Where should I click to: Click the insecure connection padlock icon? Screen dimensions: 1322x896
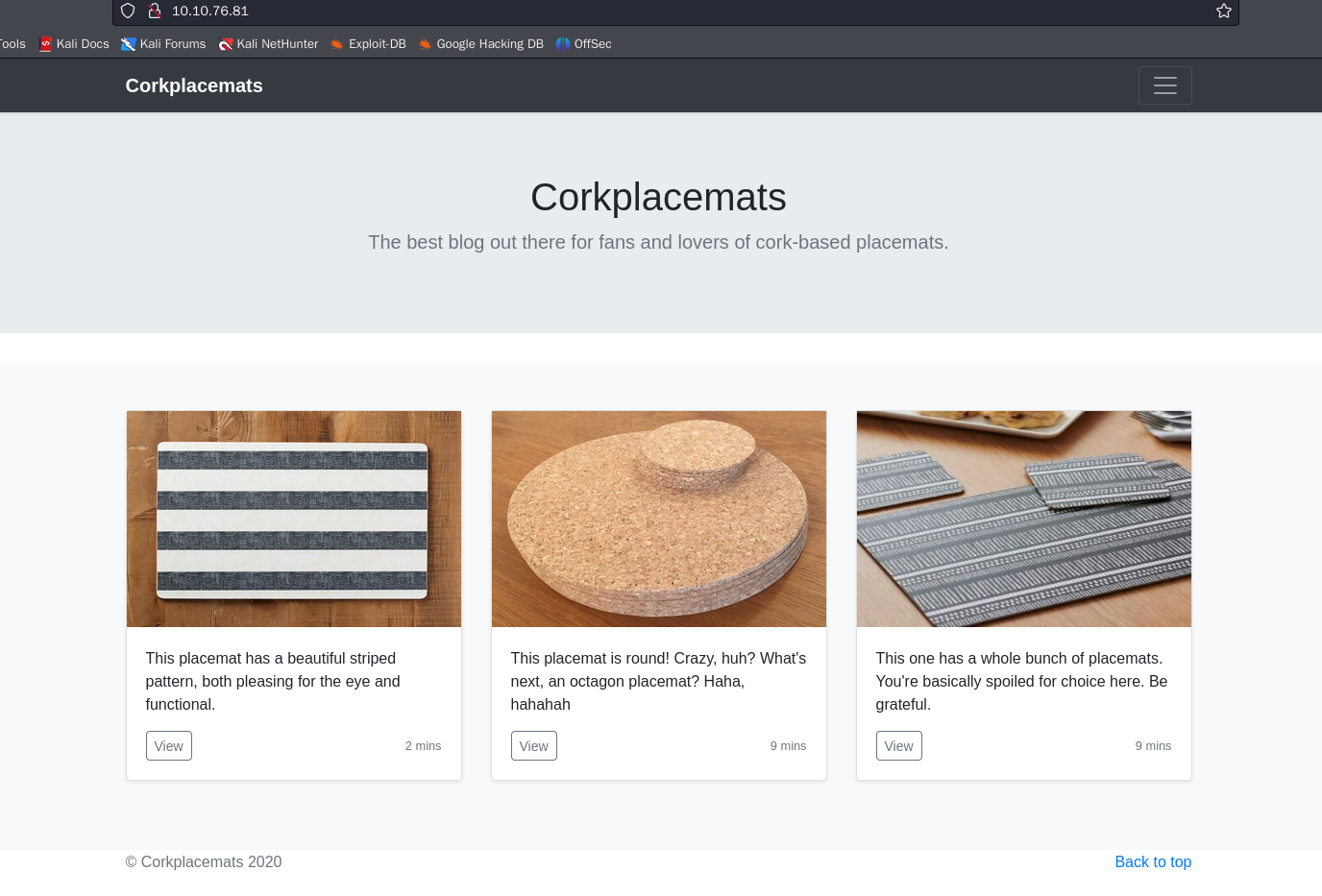pos(154,11)
